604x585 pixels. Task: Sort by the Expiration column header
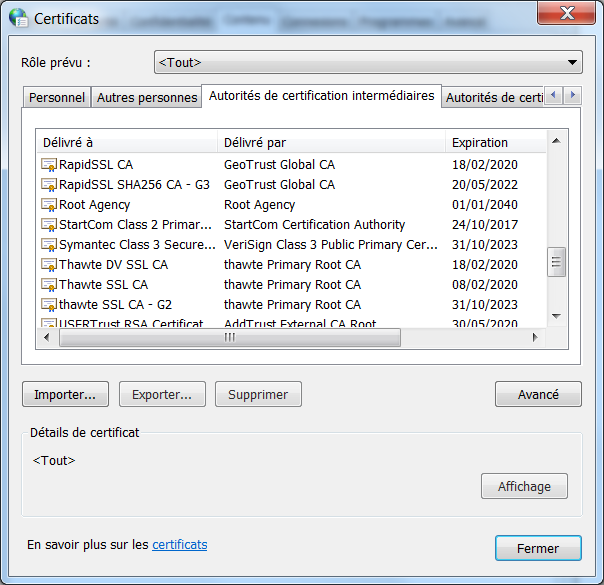click(x=496, y=142)
